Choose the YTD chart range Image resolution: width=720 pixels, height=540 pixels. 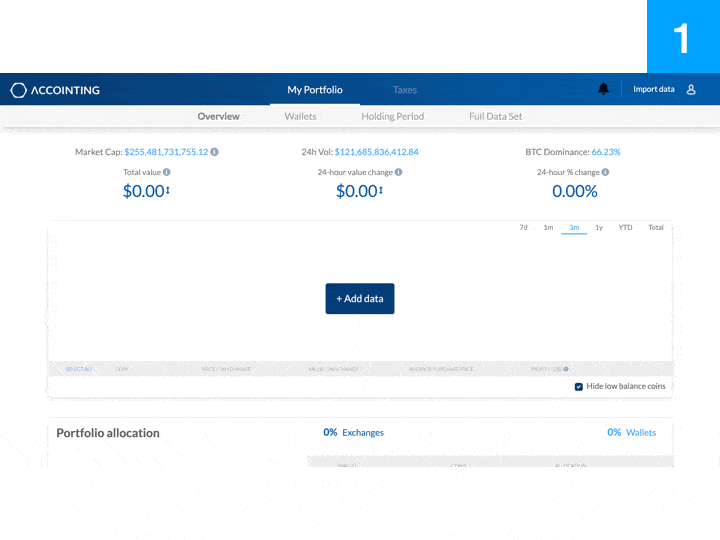point(625,227)
